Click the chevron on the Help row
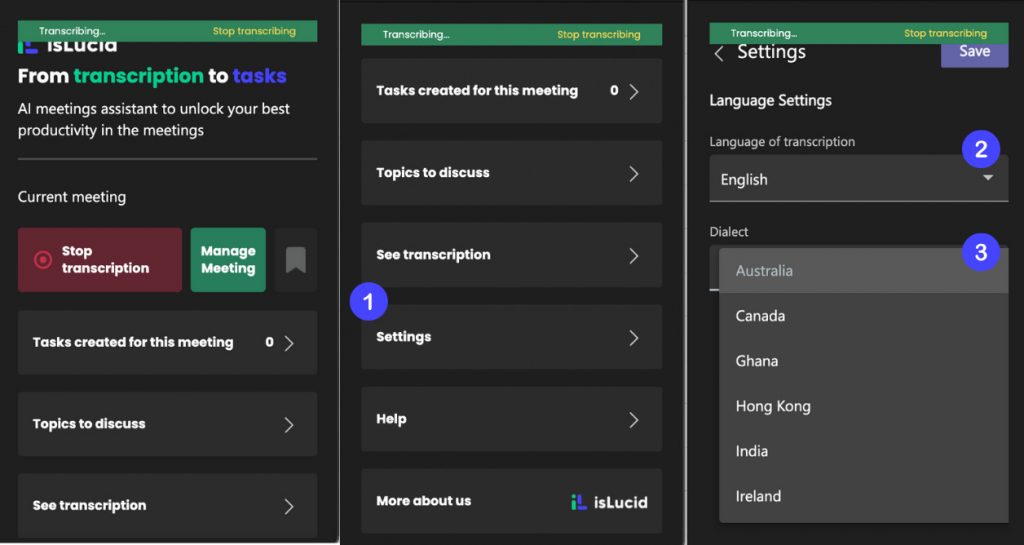1024x545 pixels. pos(633,420)
